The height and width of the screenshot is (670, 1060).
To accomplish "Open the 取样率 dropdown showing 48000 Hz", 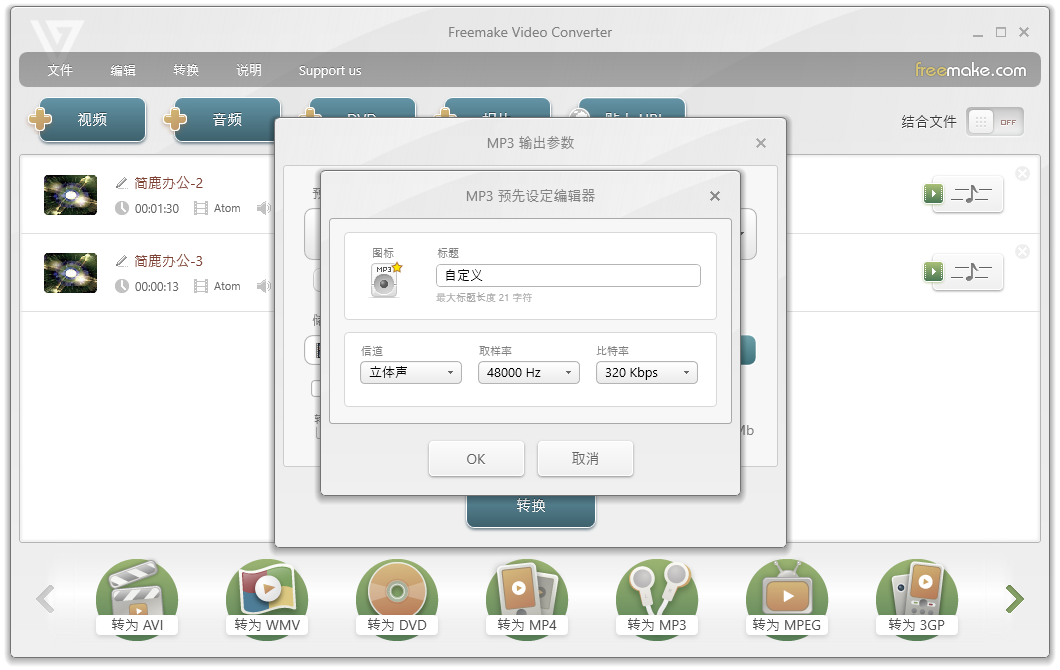I will pos(529,372).
